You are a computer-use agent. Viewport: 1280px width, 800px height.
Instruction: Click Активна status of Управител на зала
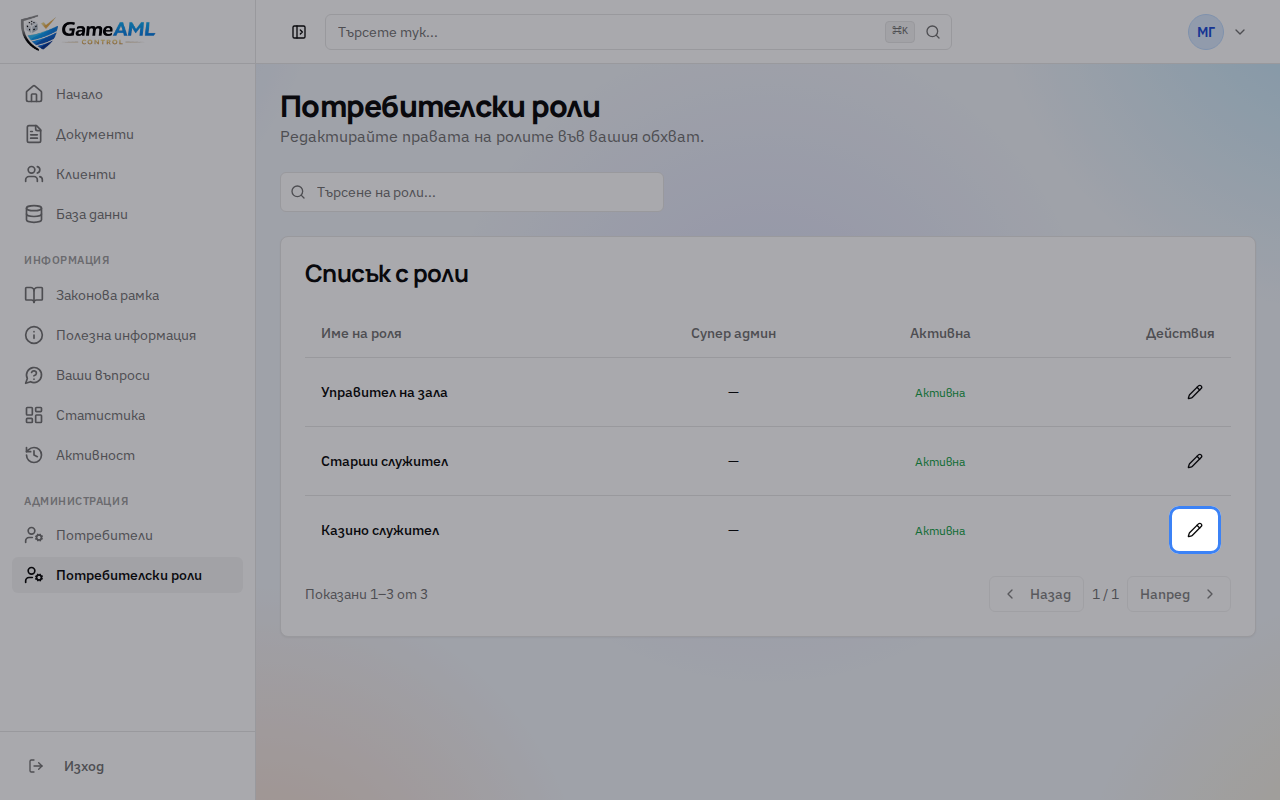940,393
